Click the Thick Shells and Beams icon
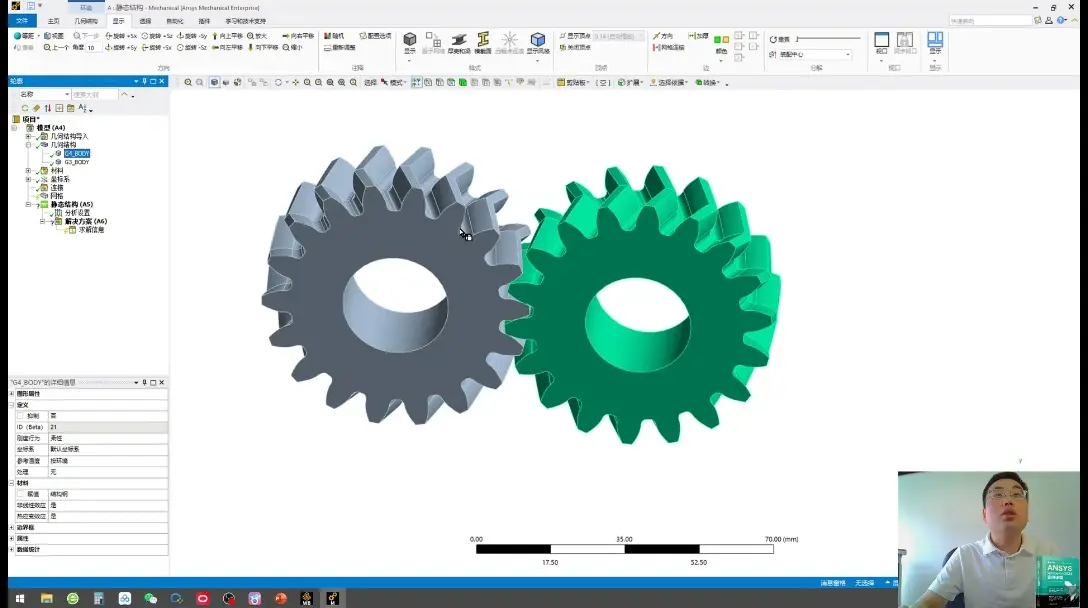This screenshot has height=608, width=1088. point(459,42)
